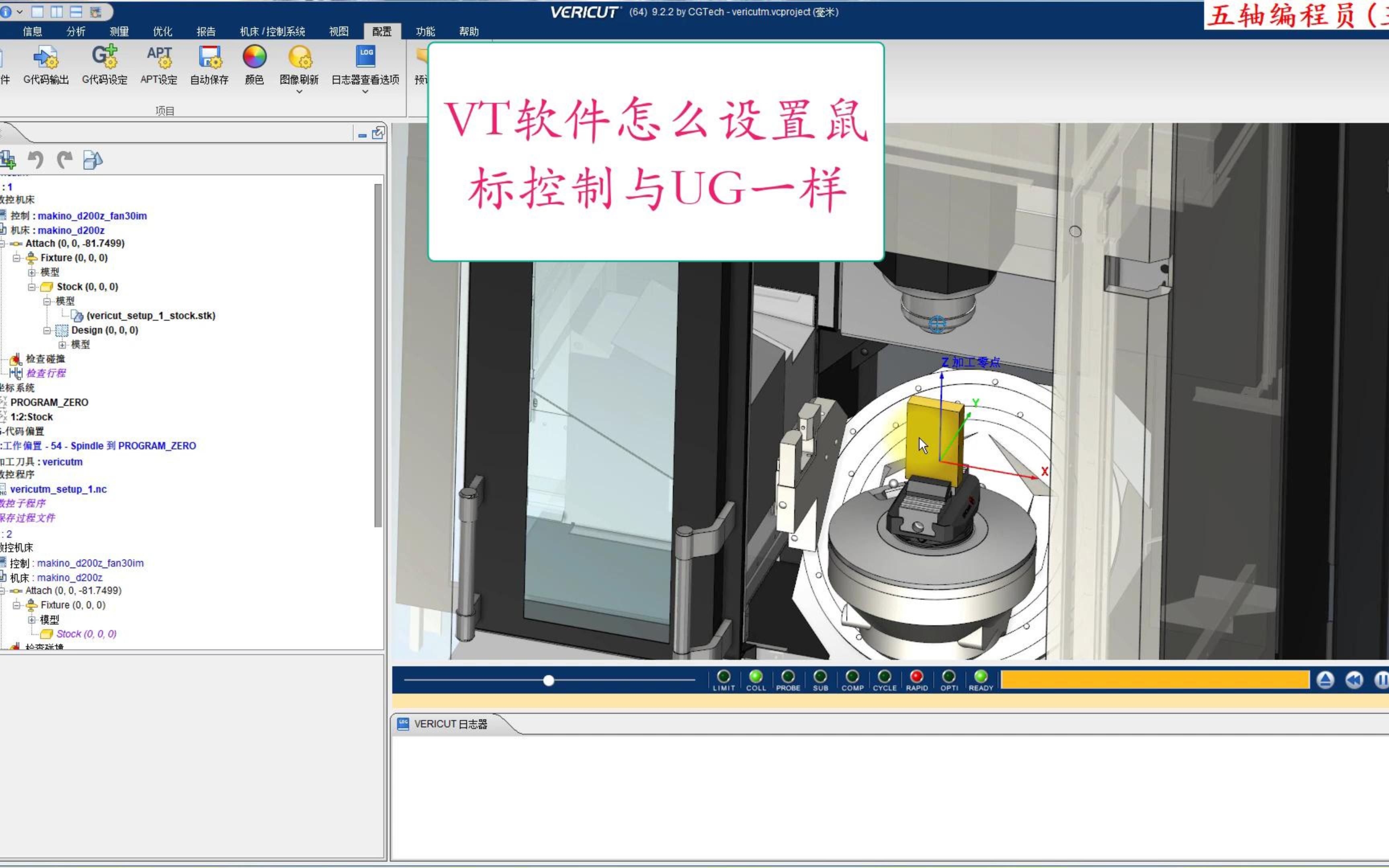Screen dimensions: 1389x868
Task: Collapse the Stock (0, 0, 0) tree node
Action: click(x=32, y=287)
